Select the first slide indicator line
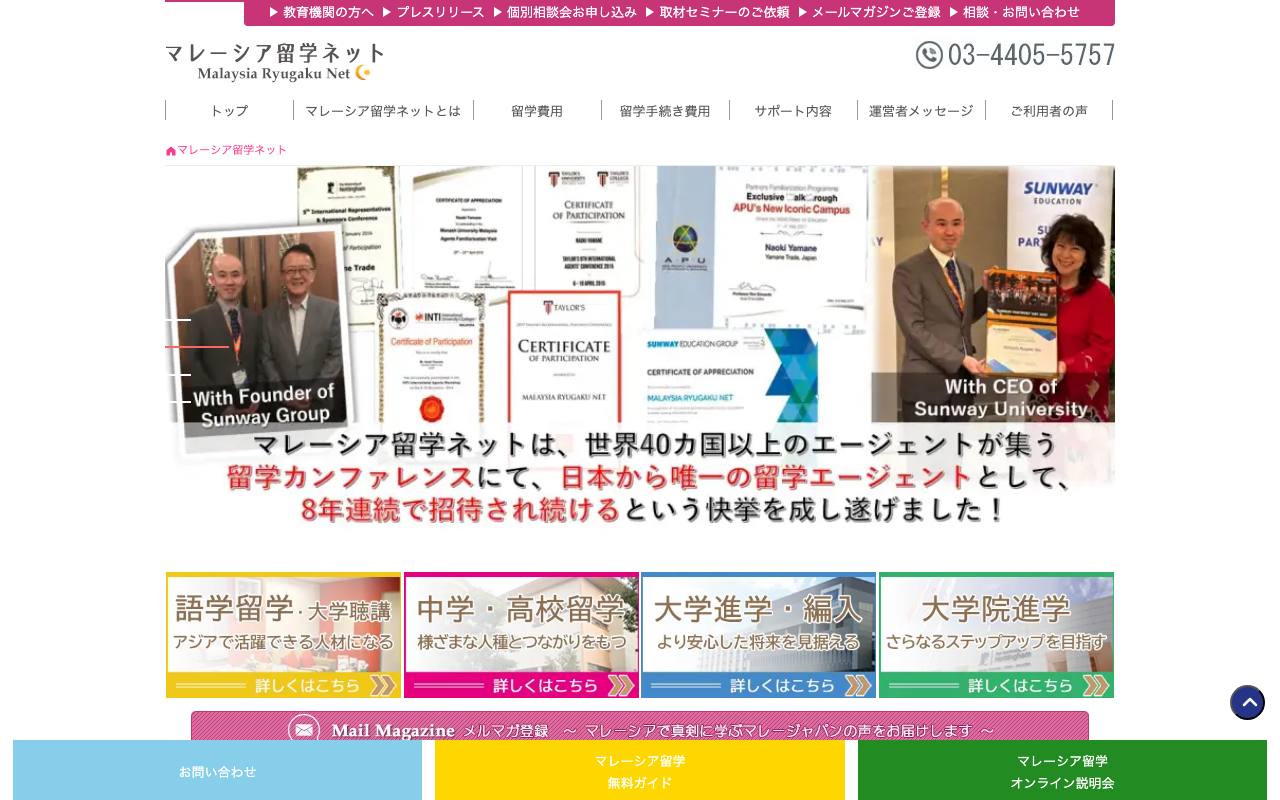 (178, 320)
